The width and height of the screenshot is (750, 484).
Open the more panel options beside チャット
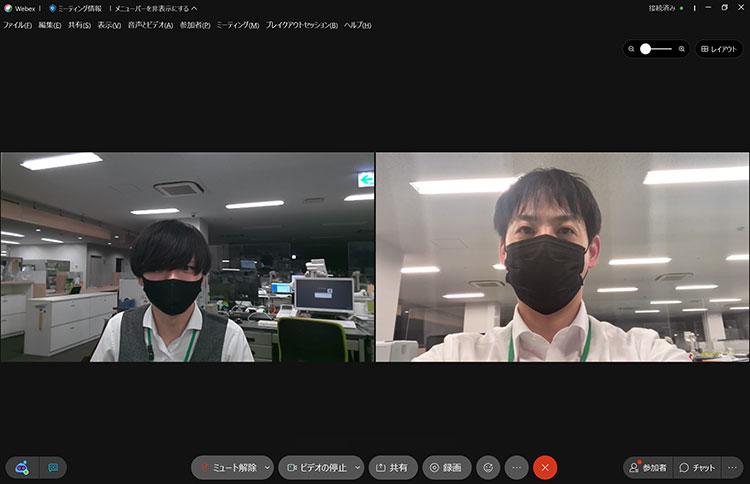coord(732,467)
